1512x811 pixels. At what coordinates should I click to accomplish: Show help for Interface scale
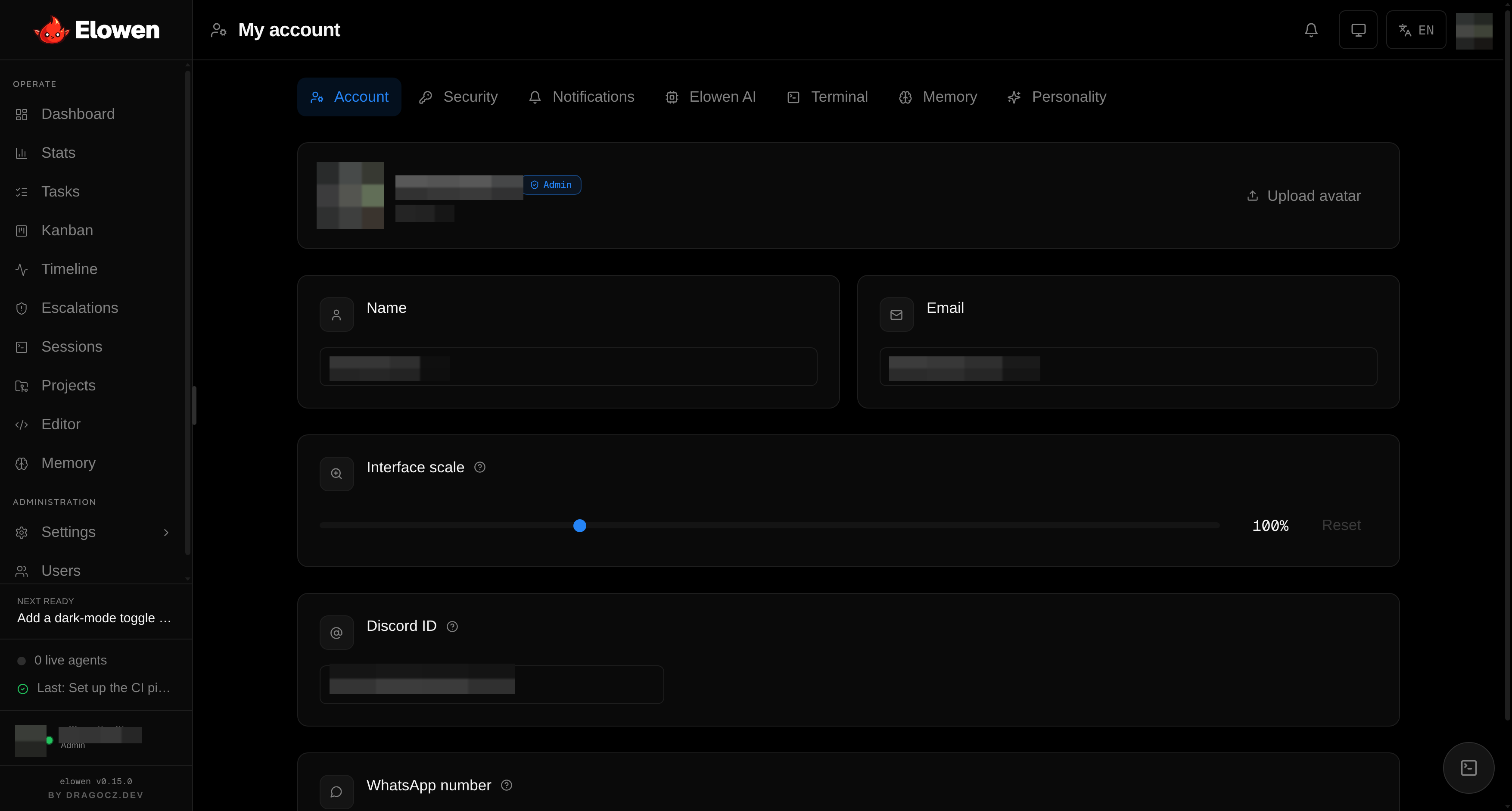pos(479,468)
